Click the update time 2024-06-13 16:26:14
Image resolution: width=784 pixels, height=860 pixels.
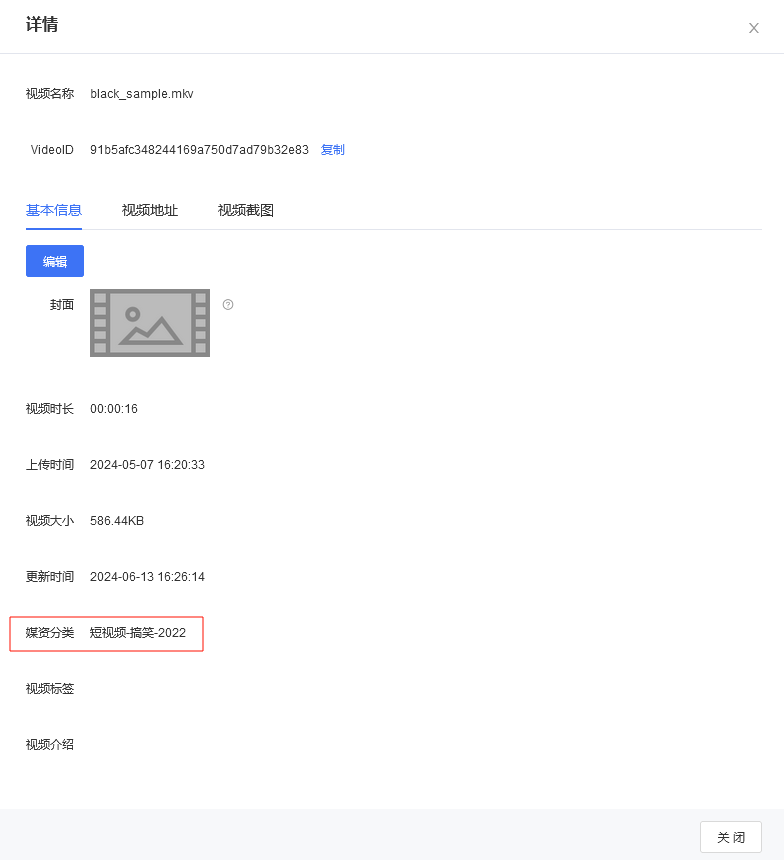[147, 576]
